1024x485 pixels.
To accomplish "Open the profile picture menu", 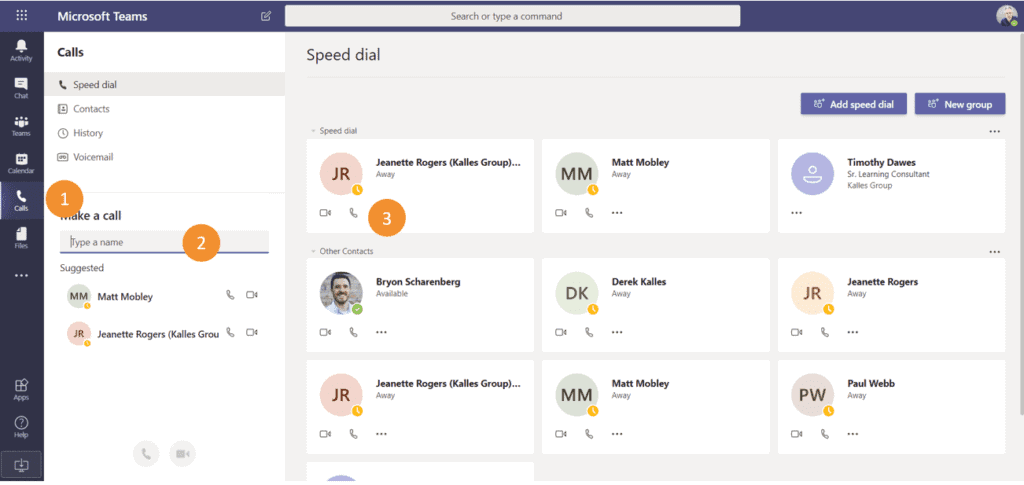I will click(x=1006, y=16).
